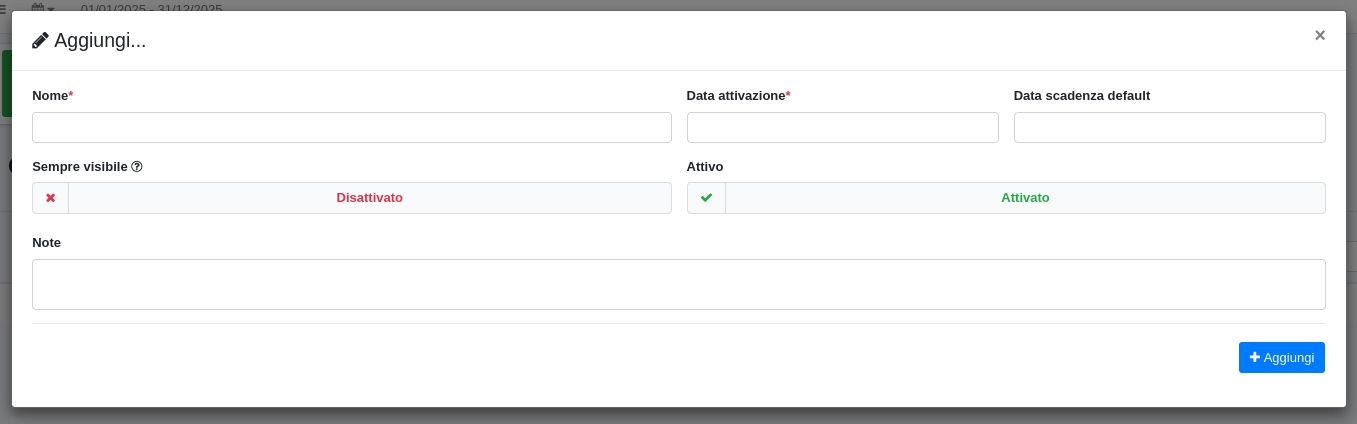
Task: Click the hamburger menu icon at top-left
Action: pyautogui.click(x=4, y=7)
